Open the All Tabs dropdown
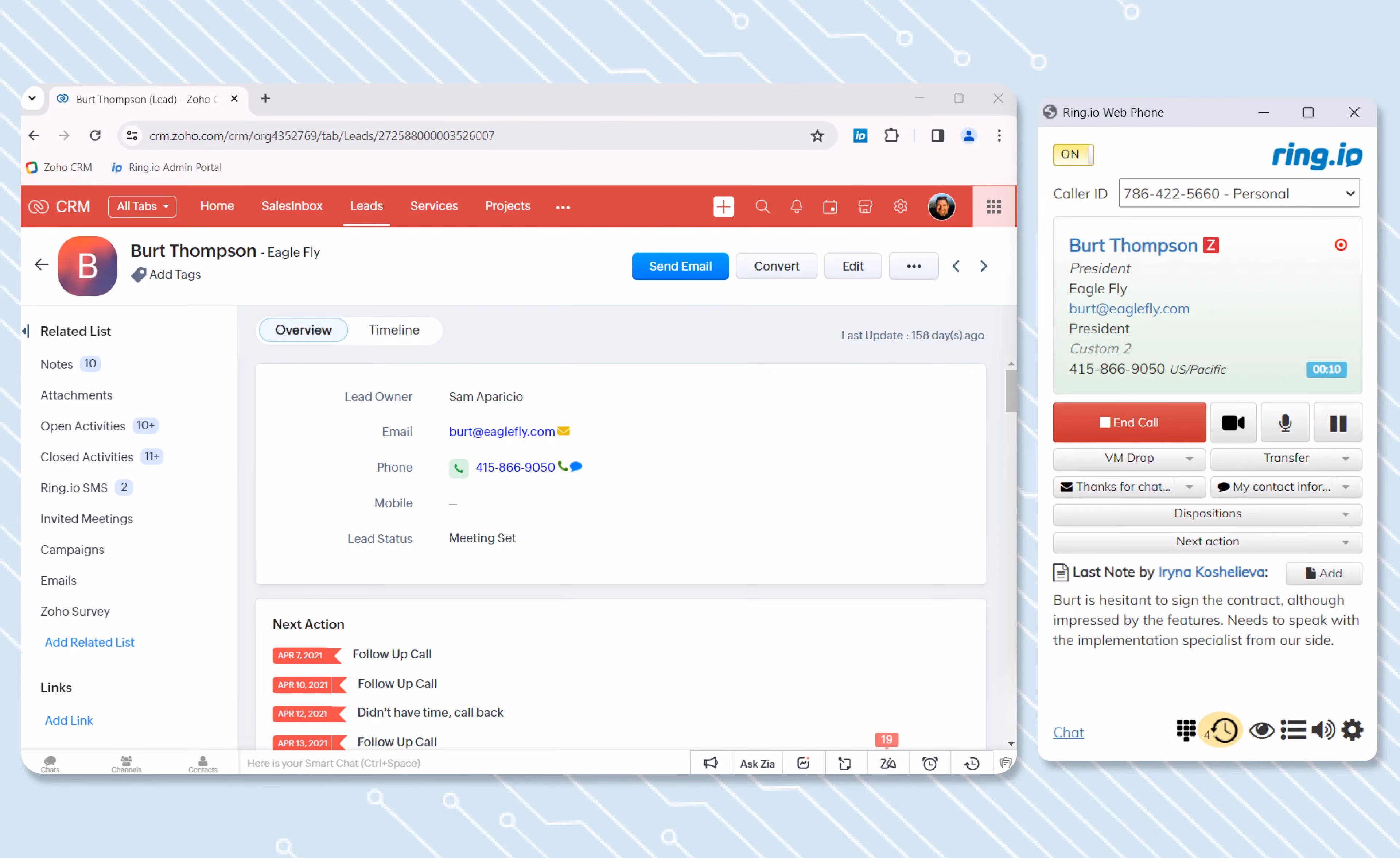The height and width of the screenshot is (858, 1400). pyautogui.click(x=142, y=206)
